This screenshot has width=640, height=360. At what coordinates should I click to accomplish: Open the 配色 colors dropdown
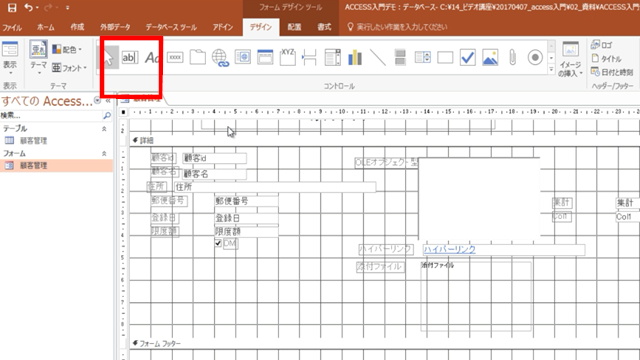67,49
